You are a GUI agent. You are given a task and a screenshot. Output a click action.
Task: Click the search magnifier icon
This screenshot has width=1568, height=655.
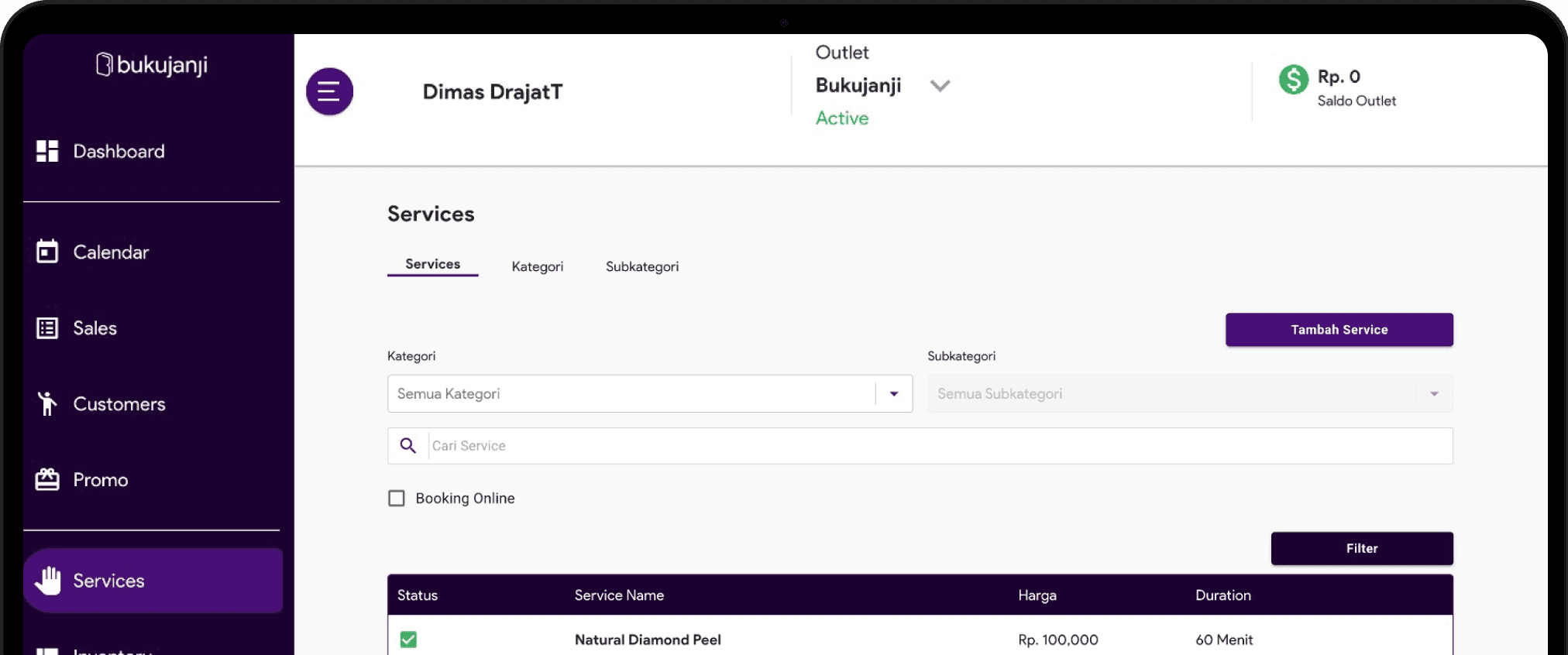[x=407, y=446]
